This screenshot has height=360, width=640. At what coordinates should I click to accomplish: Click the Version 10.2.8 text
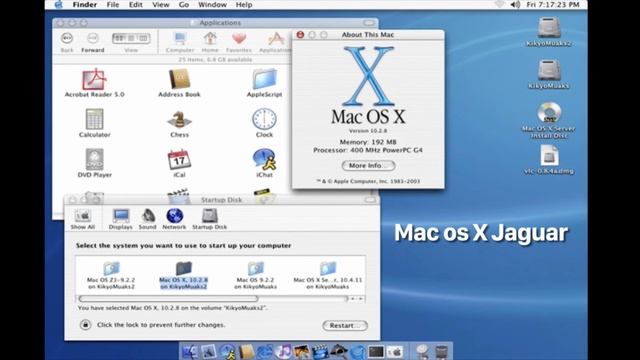point(368,131)
